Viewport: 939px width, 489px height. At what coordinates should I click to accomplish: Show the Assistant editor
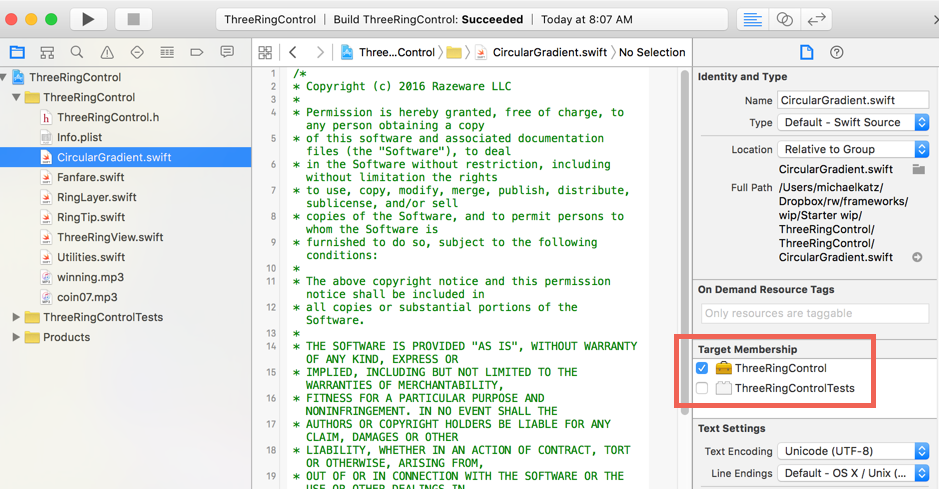(784, 19)
